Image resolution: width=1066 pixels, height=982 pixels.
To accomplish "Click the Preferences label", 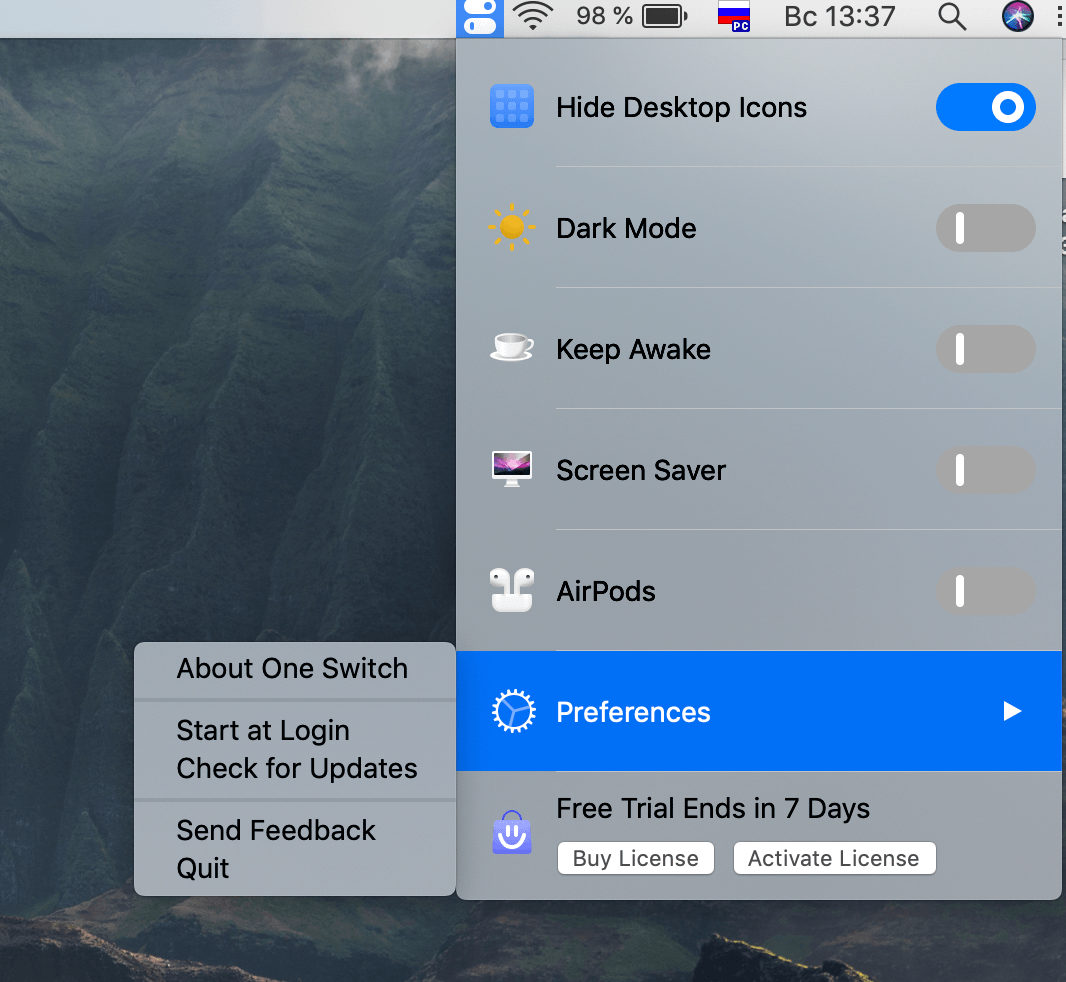I will click(633, 713).
